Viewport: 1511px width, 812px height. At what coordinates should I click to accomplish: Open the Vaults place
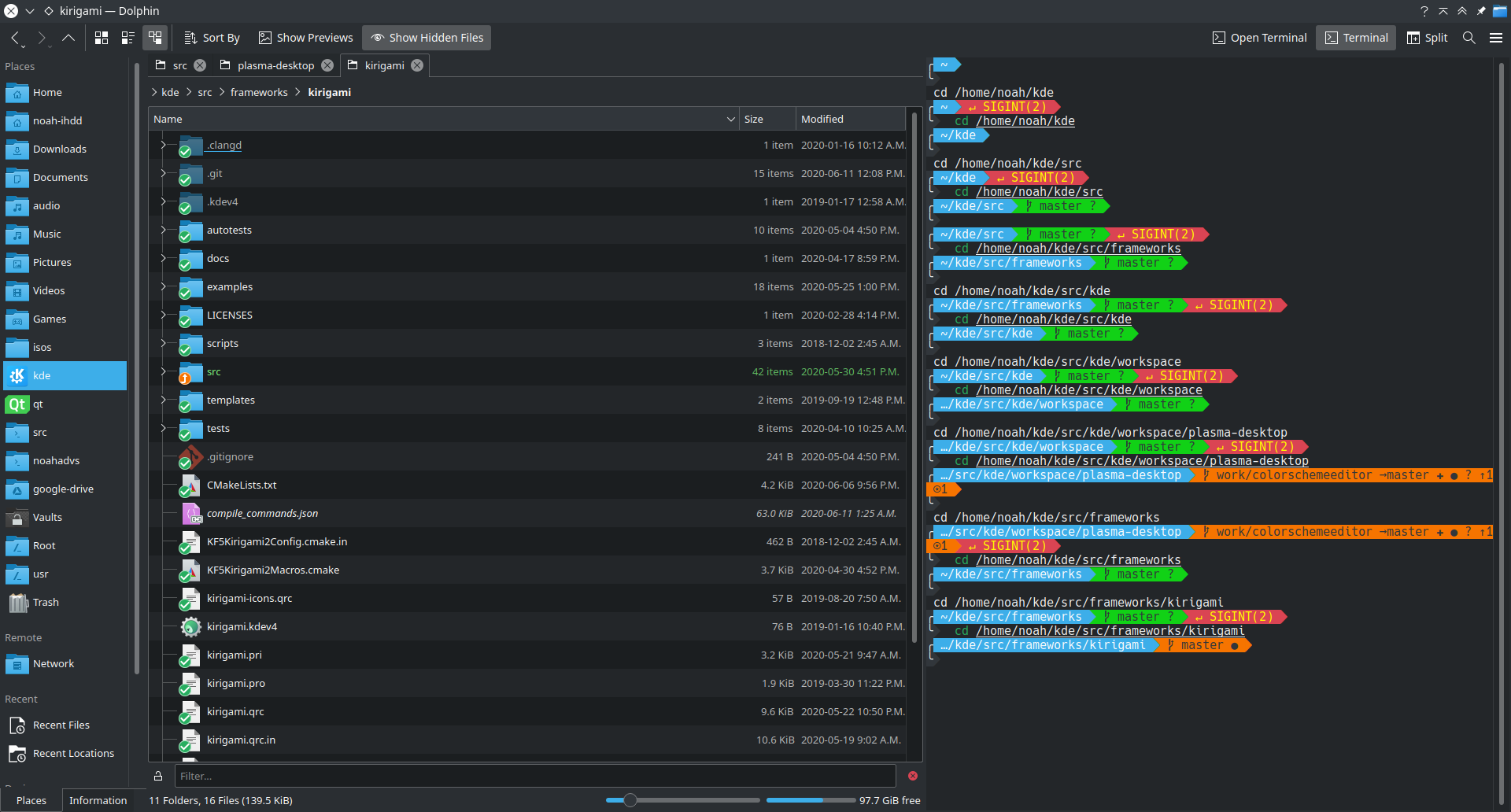[x=65, y=517]
